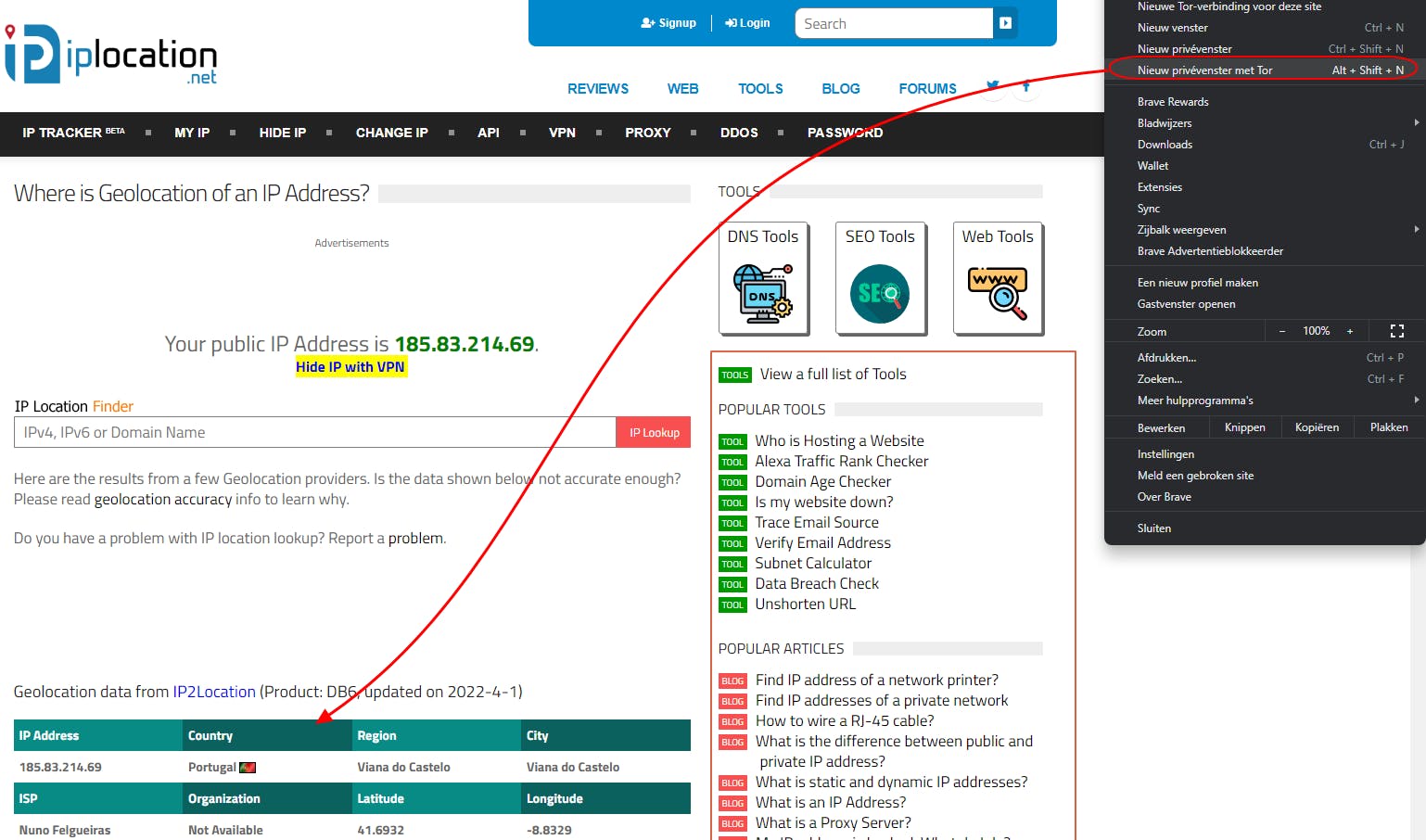Focus the Search input field
Viewport: 1426px width, 840px height.
click(894, 23)
